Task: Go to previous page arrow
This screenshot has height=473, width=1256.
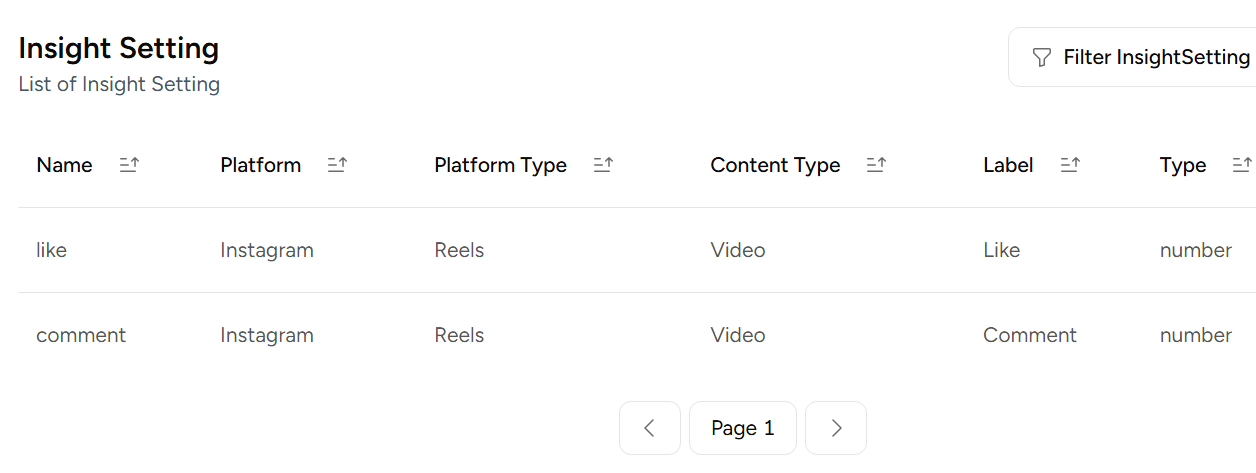Action: 650,428
